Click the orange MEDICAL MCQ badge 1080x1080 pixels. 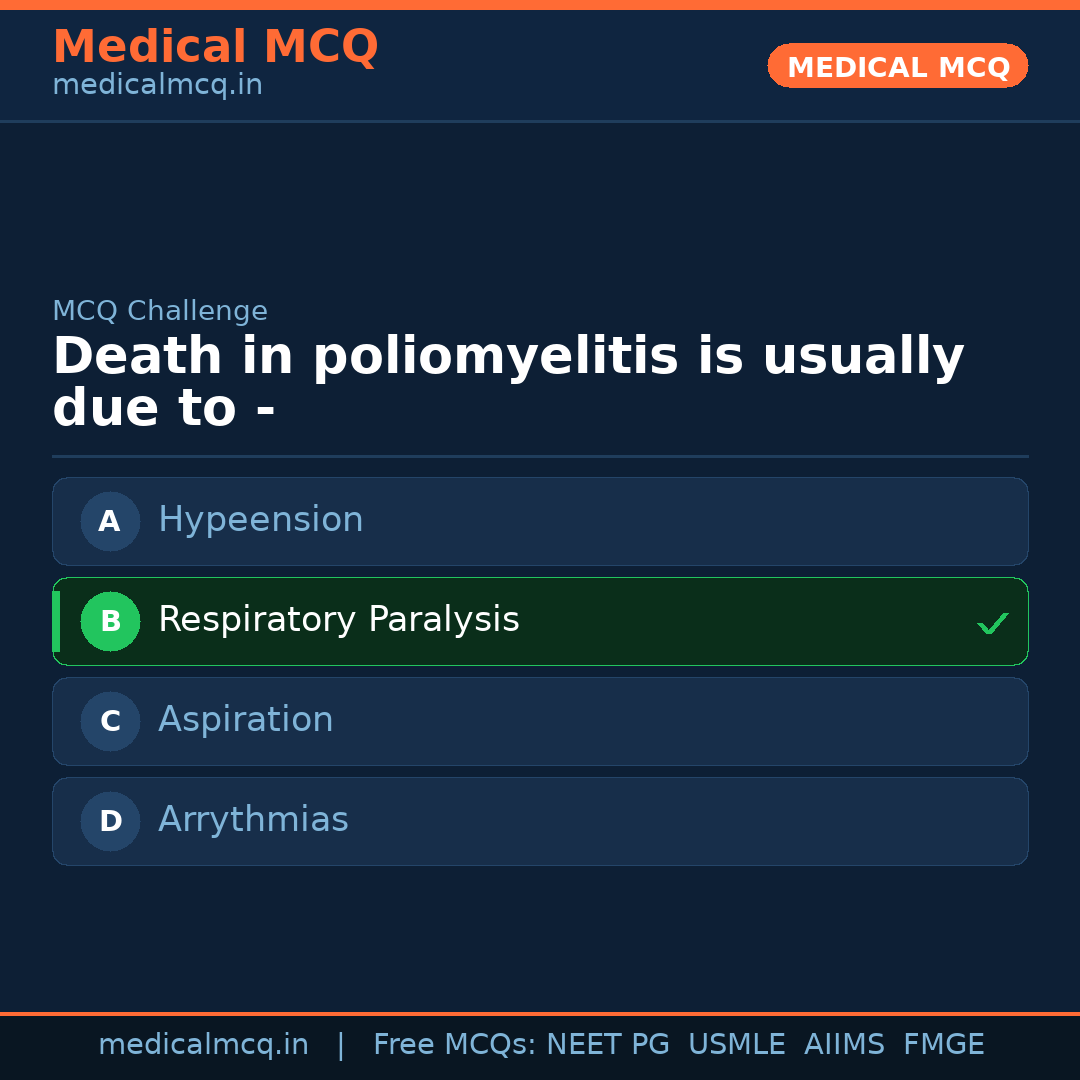(897, 67)
